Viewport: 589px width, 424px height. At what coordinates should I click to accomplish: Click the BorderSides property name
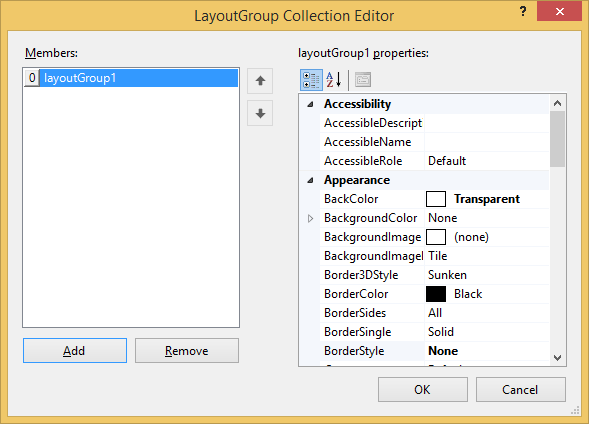[x=355, y=313]
